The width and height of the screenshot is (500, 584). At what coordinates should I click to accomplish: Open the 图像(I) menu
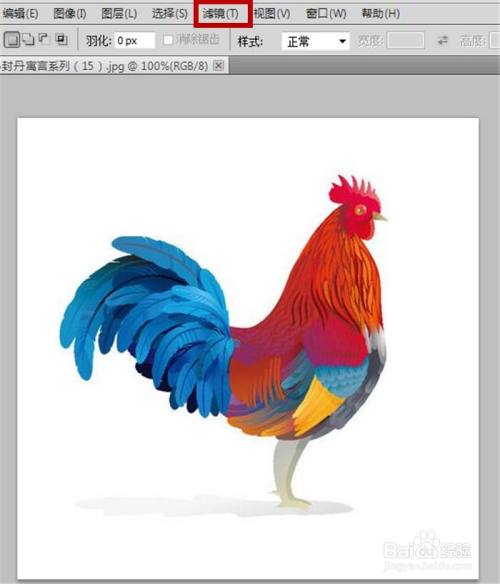(70, 14)
